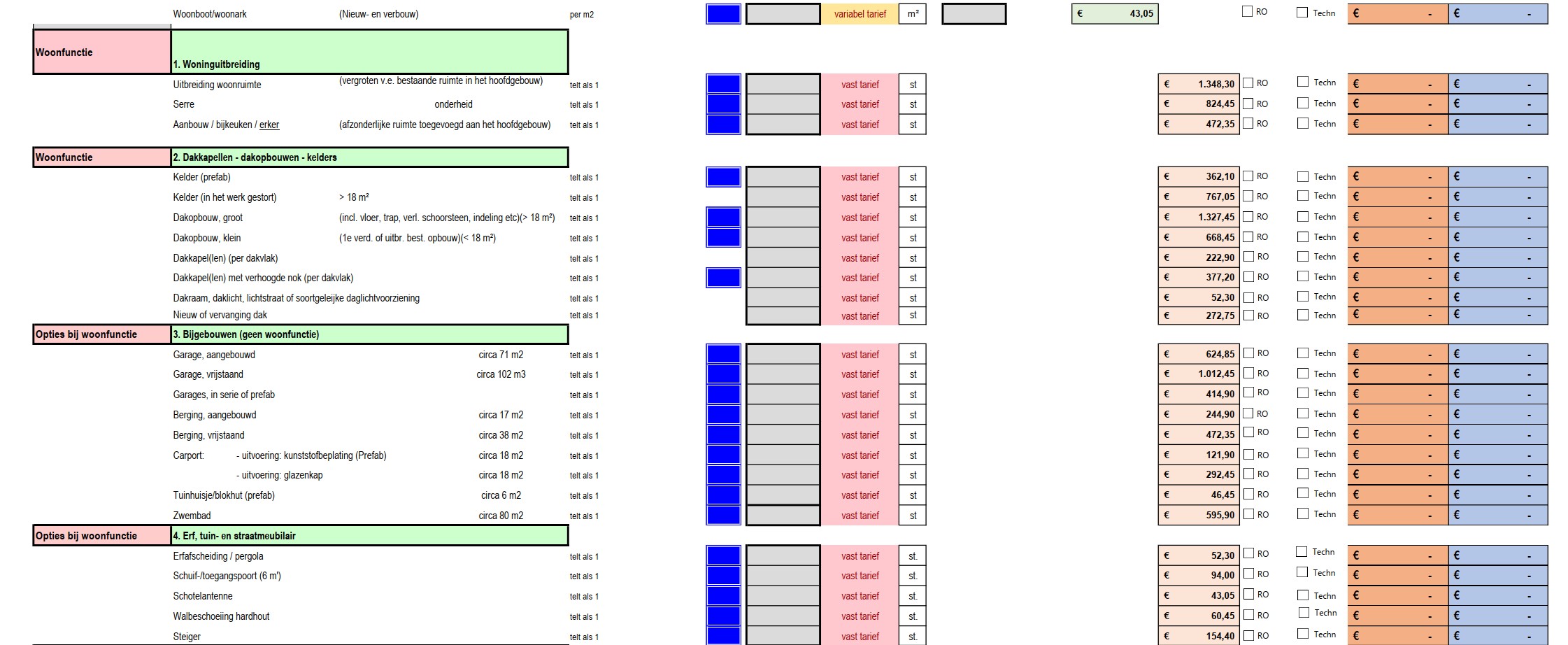Check RO box in Berging, aangebouwd row
Viewport: 1568px width, 645px height.
click(1248, 413)
